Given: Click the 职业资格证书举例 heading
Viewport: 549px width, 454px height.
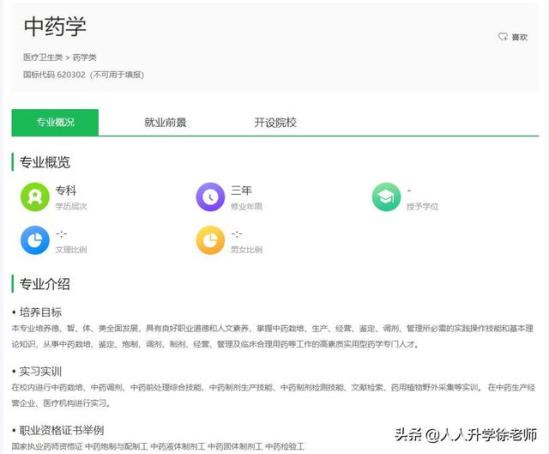Looking at the screenshot, I should pos(62,430).
